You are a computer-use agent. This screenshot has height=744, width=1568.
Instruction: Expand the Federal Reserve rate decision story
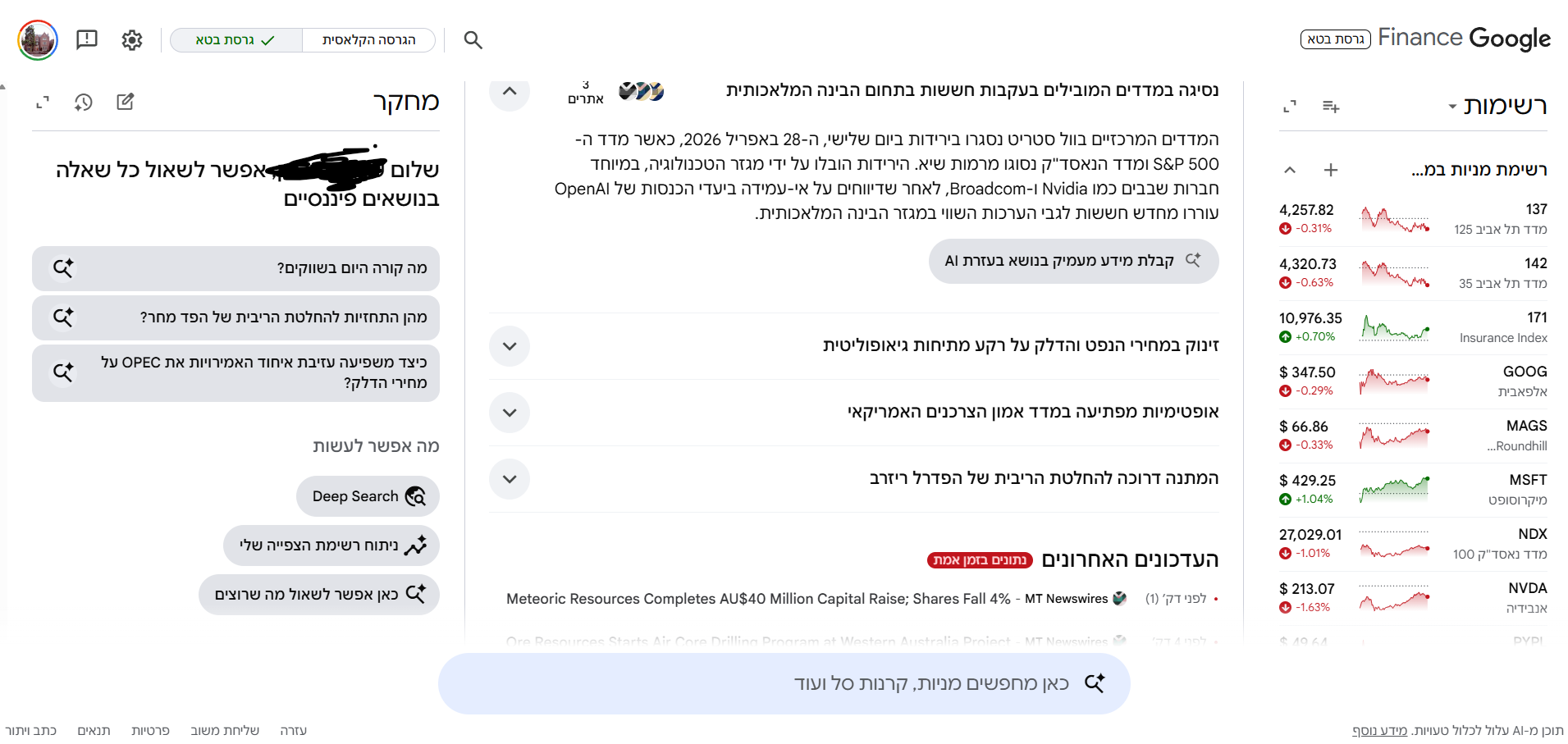point(510,479)
